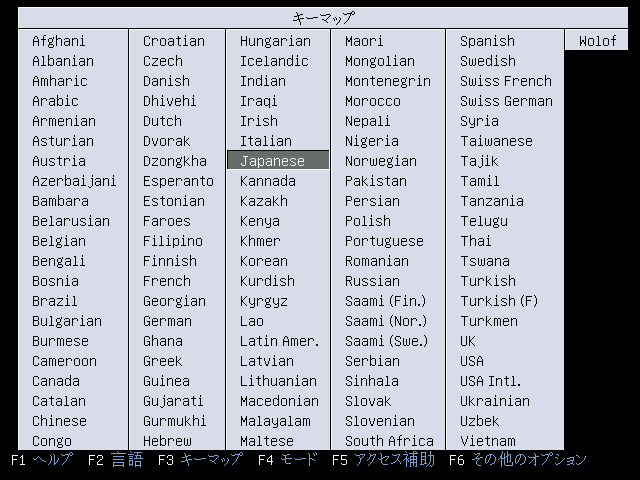Select Croatian keymap
The width and height of the screenshot is (640, 480).
[174, 41]
